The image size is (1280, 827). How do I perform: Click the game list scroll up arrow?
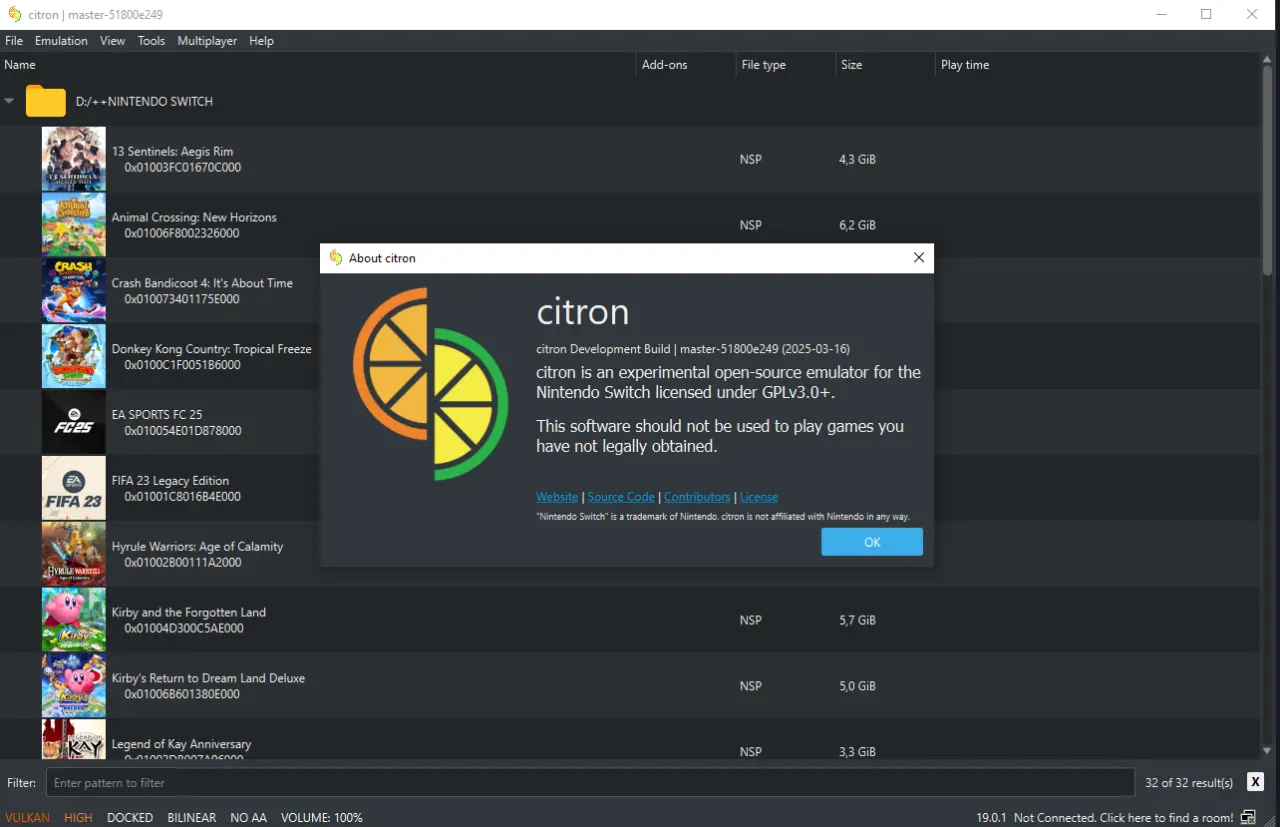[1267, 61]
